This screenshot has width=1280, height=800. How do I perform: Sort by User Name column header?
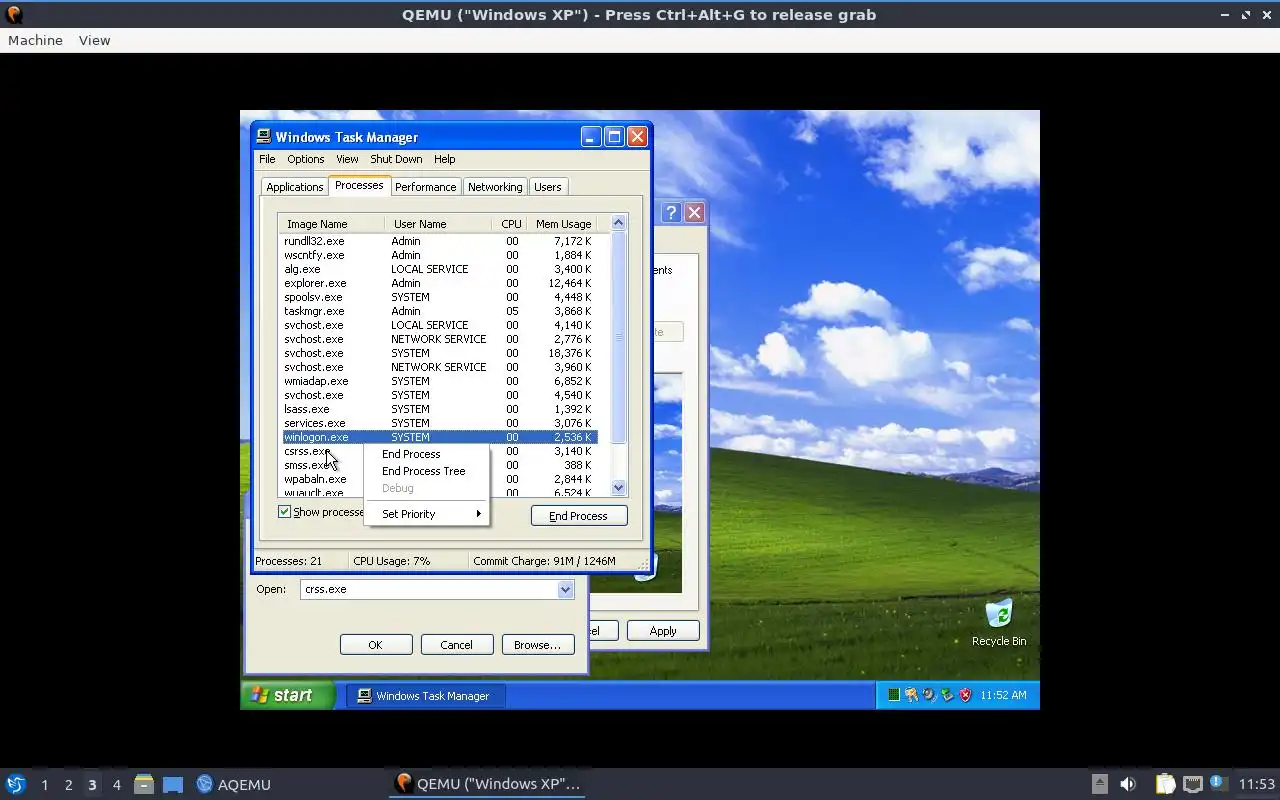(438, 224)
